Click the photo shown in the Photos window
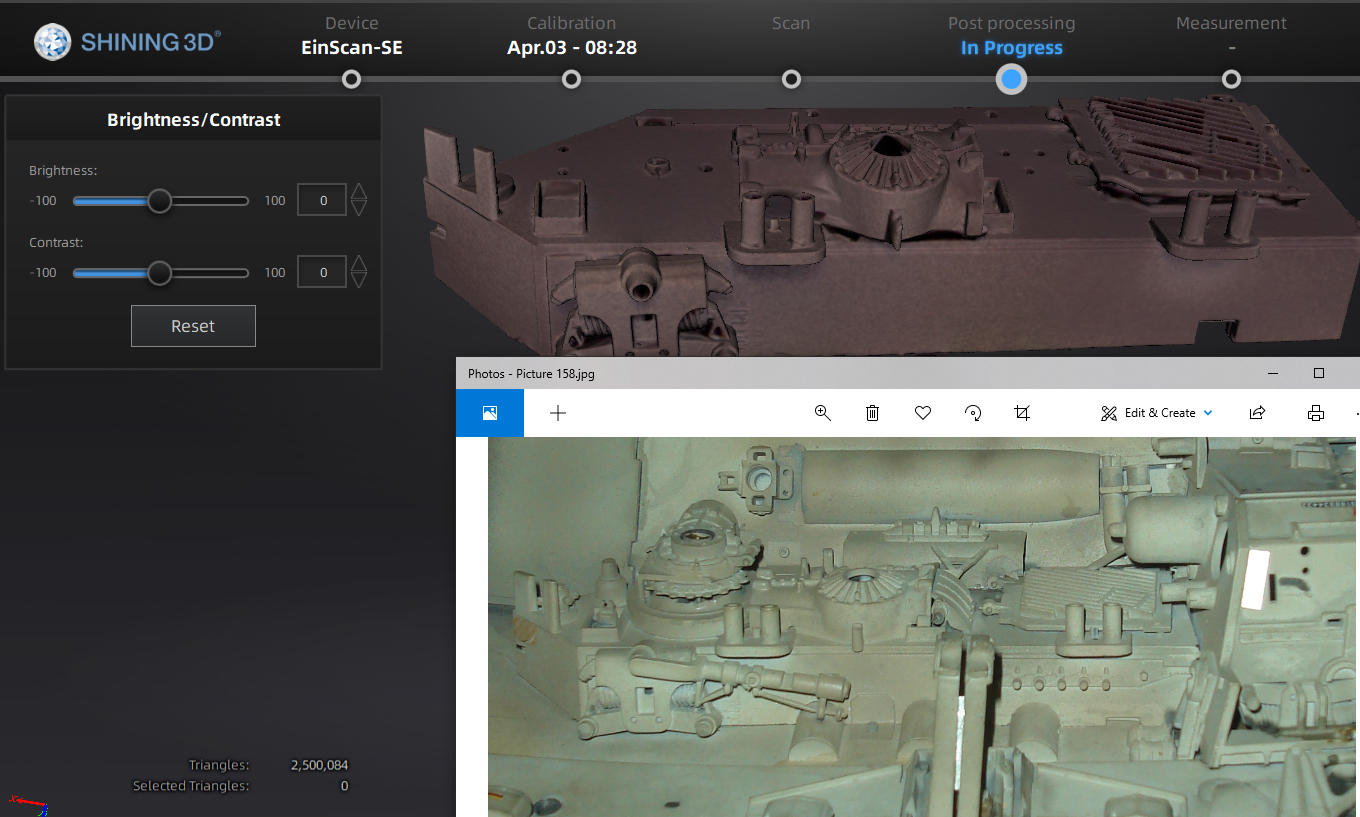Viewport: 1360px width, 817px height. tap(923, 627)
